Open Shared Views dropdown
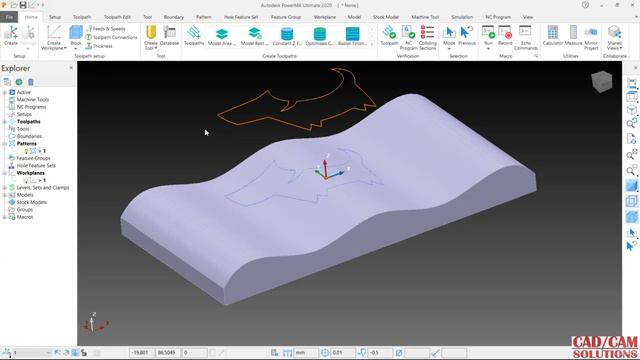 click(x=614, y=46)
